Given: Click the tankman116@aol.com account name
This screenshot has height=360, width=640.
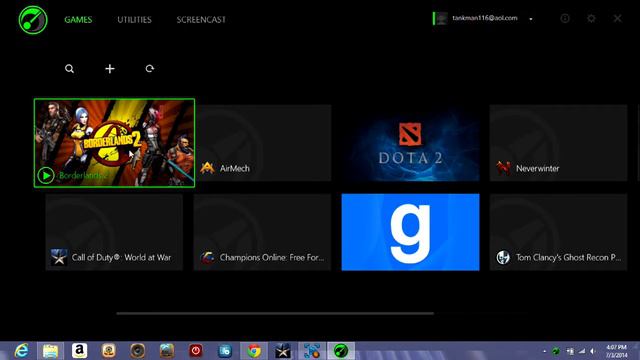Looking at the screenshot, I should click(x=485, y=18).
